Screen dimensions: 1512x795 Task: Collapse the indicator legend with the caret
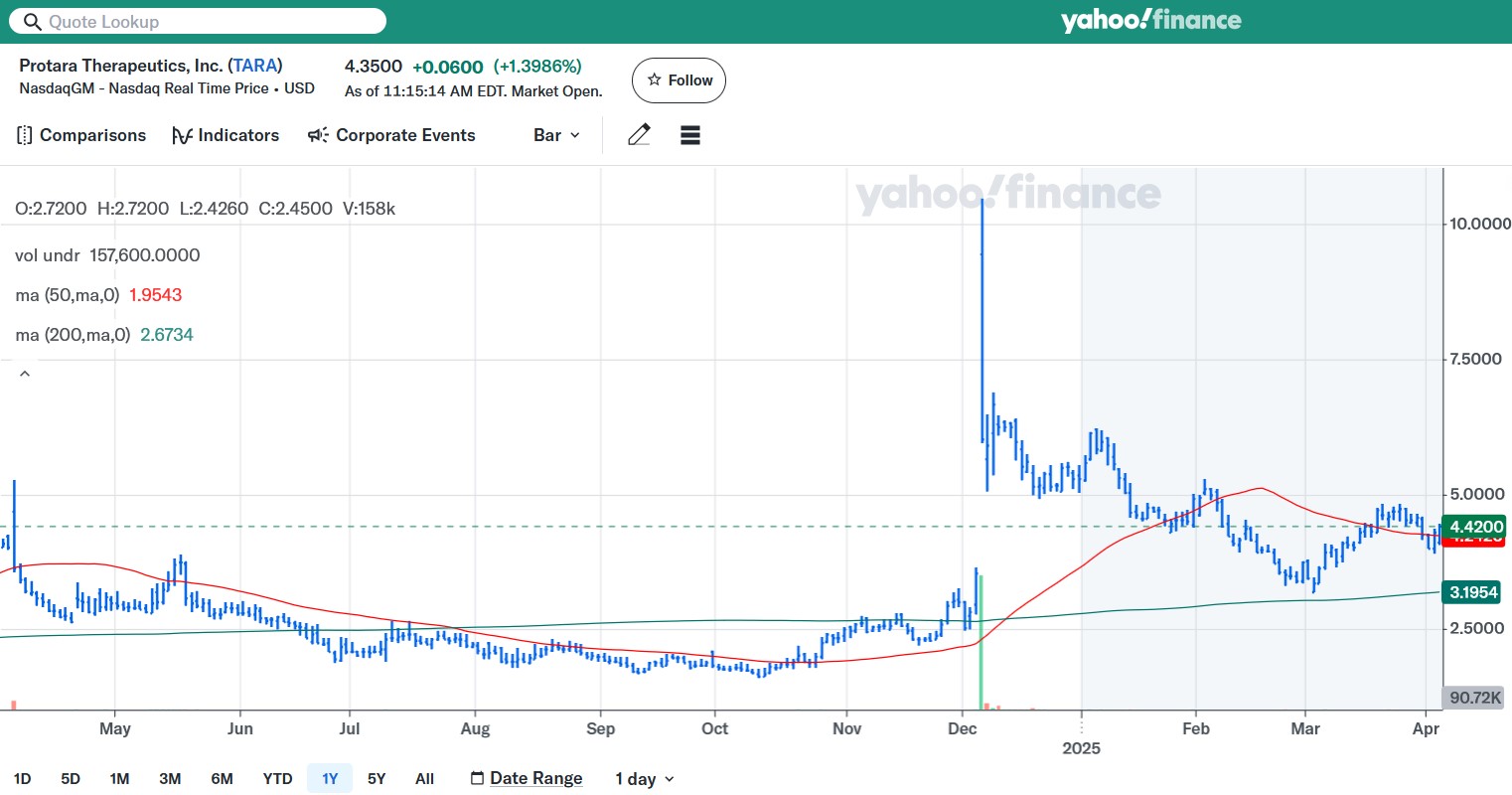[25, 374]
